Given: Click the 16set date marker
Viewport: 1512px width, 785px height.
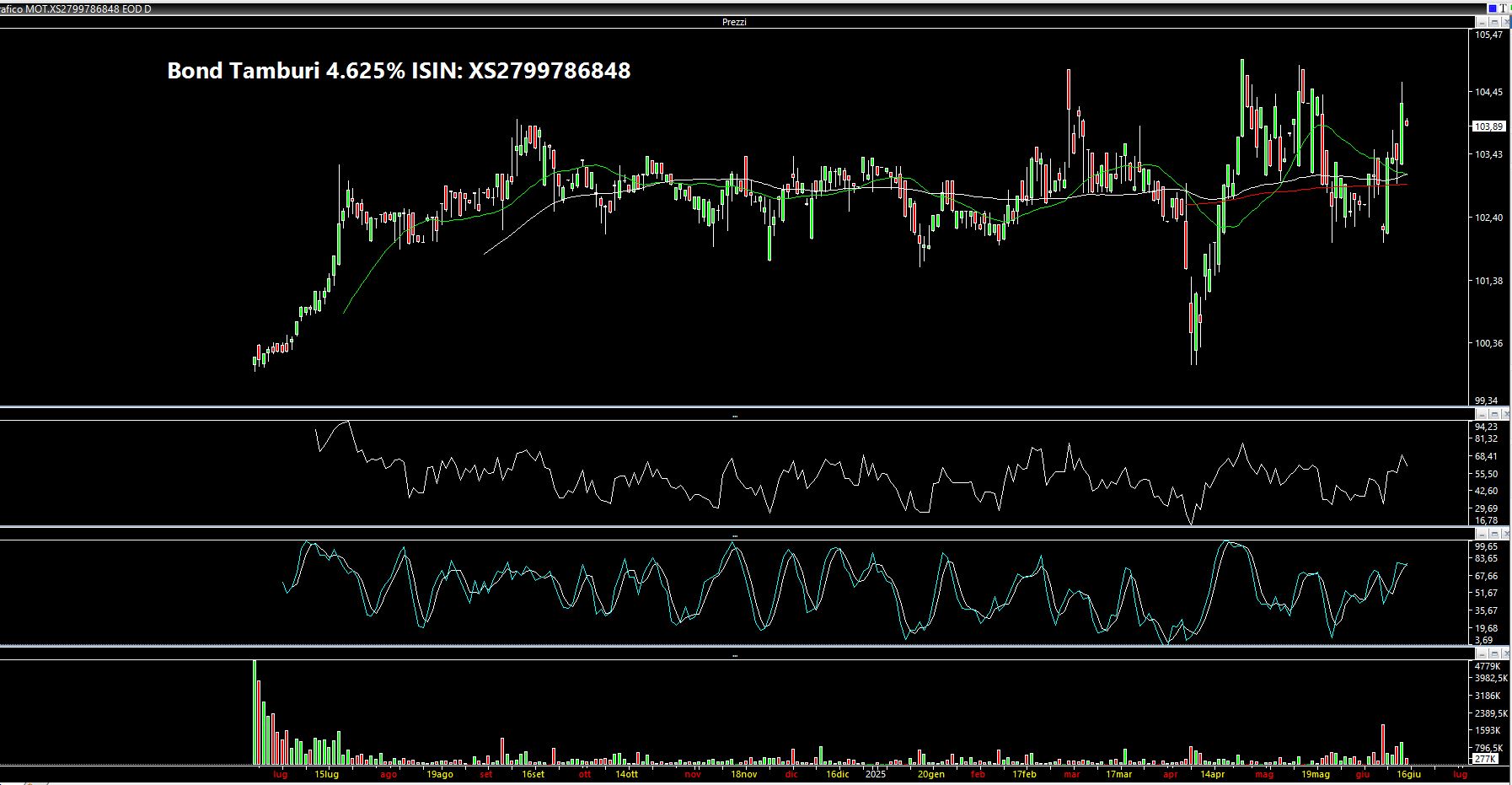Looking at the screenshot, I should click(533, 774).
